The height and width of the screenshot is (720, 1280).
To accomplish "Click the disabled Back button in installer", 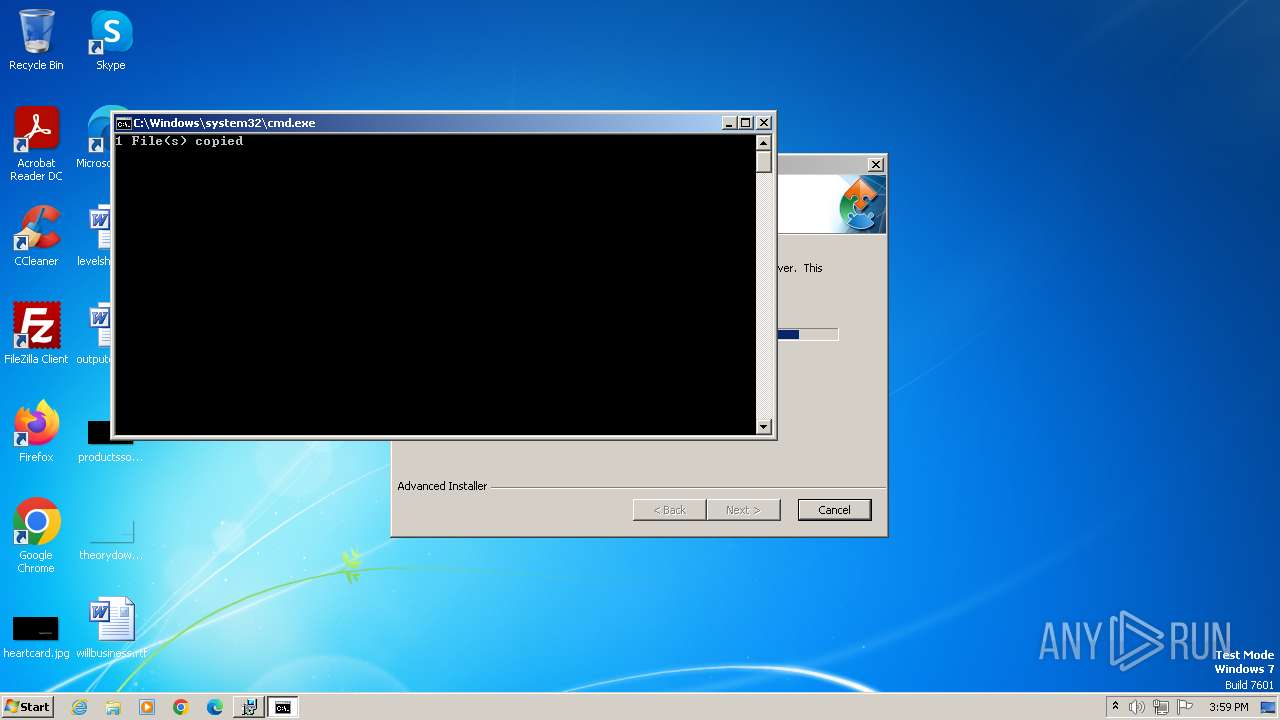I will pyautogui.click(x=670, y=510).
